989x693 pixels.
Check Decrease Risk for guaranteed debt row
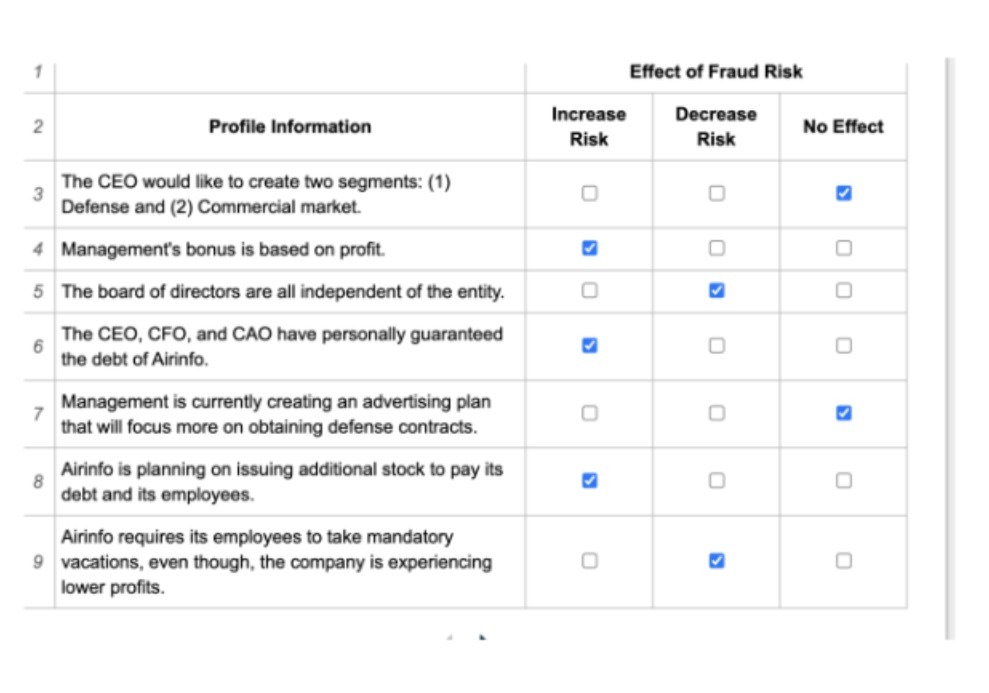715,344
